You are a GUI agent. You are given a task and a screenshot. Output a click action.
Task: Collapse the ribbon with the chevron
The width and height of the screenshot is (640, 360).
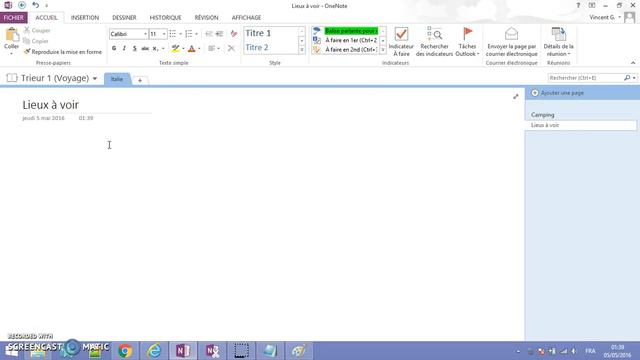tap(633, 63)
